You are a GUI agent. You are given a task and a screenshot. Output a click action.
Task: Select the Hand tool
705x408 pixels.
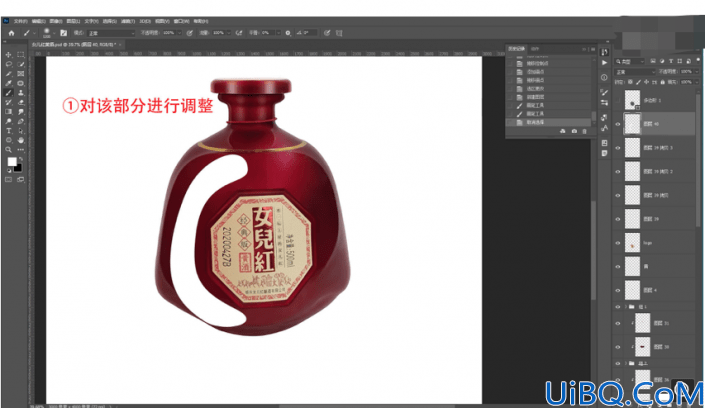(x=21, y=140)
